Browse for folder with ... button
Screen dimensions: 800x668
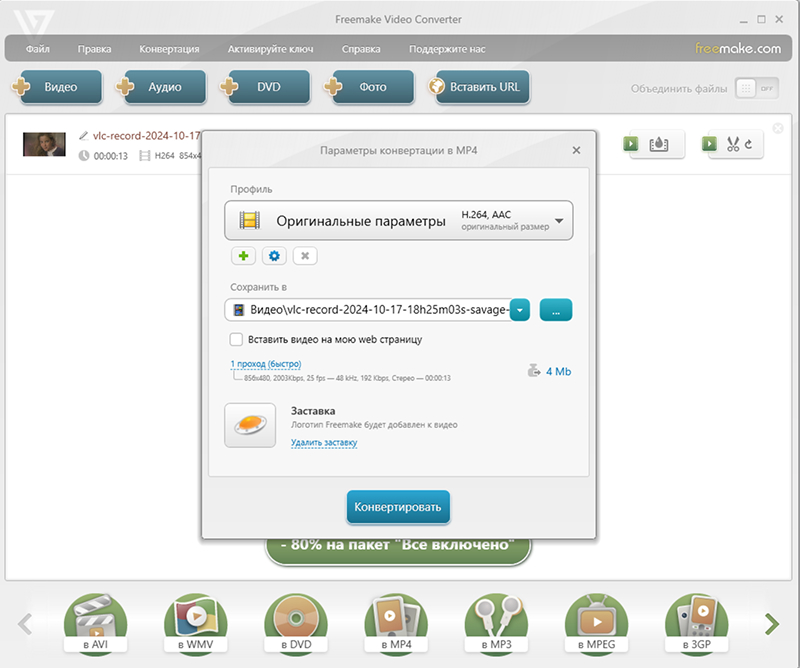556,310
